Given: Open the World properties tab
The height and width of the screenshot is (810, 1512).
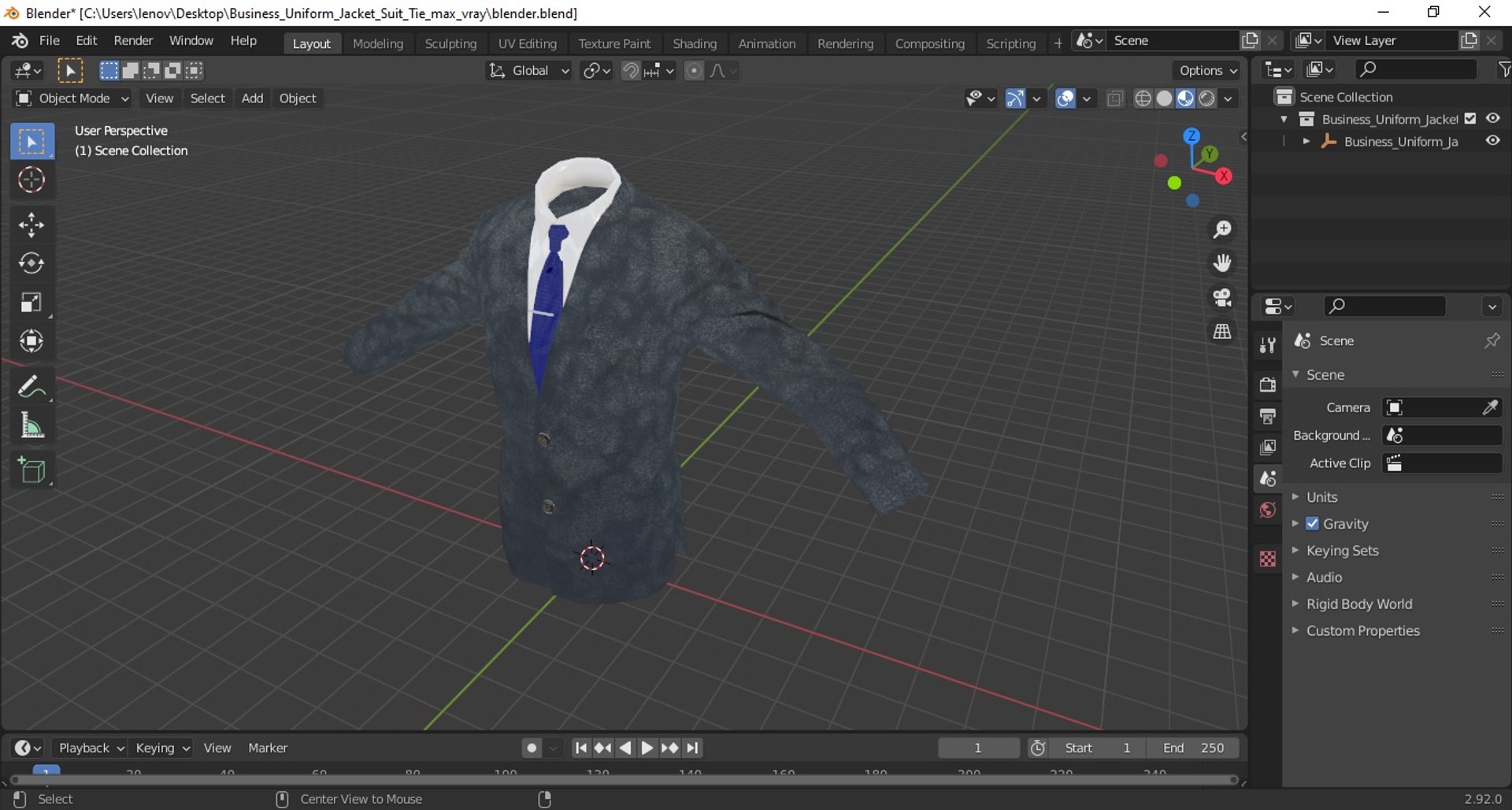Looking at the screenshot, I should coord(1267,511).
